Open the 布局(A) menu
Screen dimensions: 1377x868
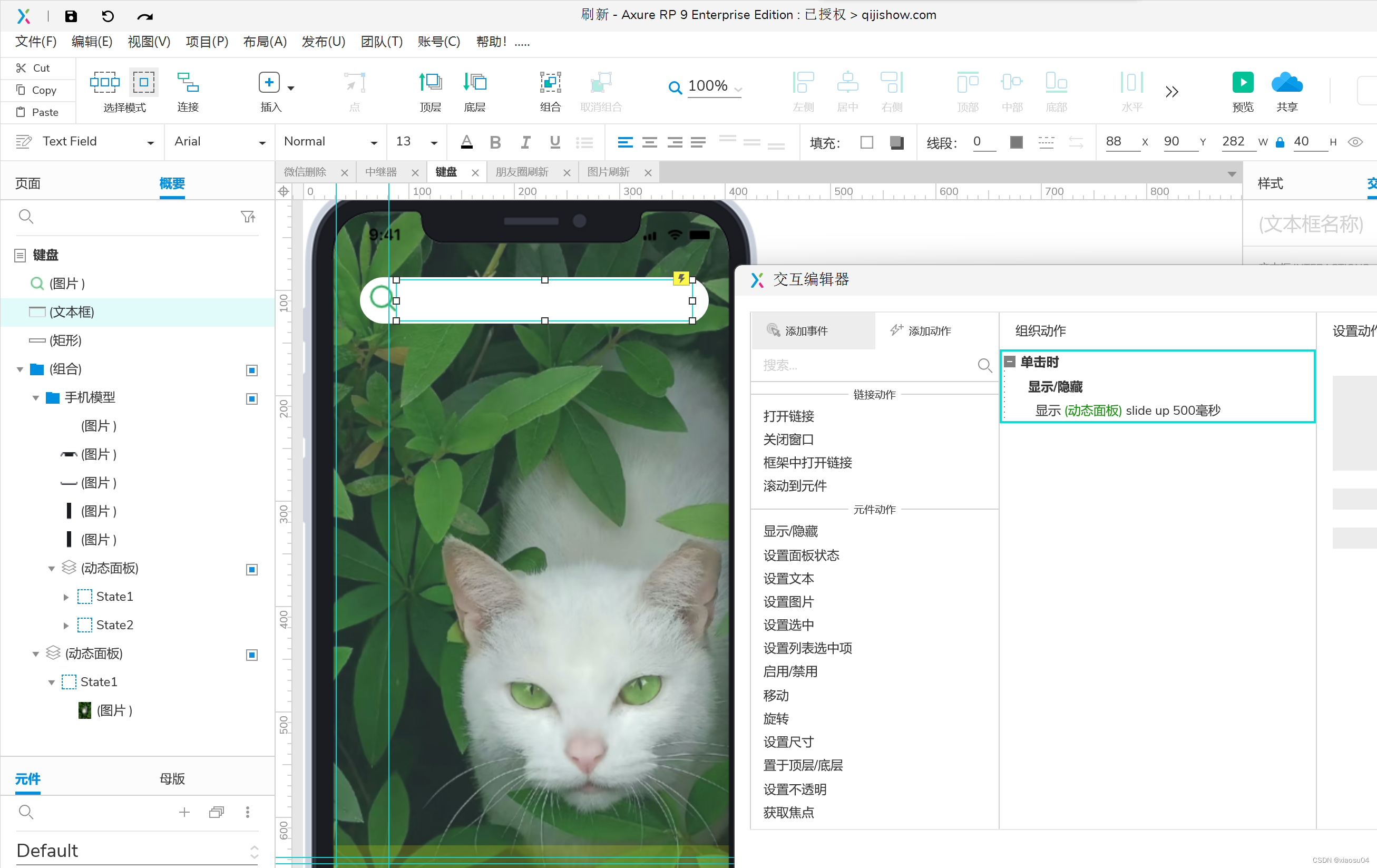pos(265,42)
